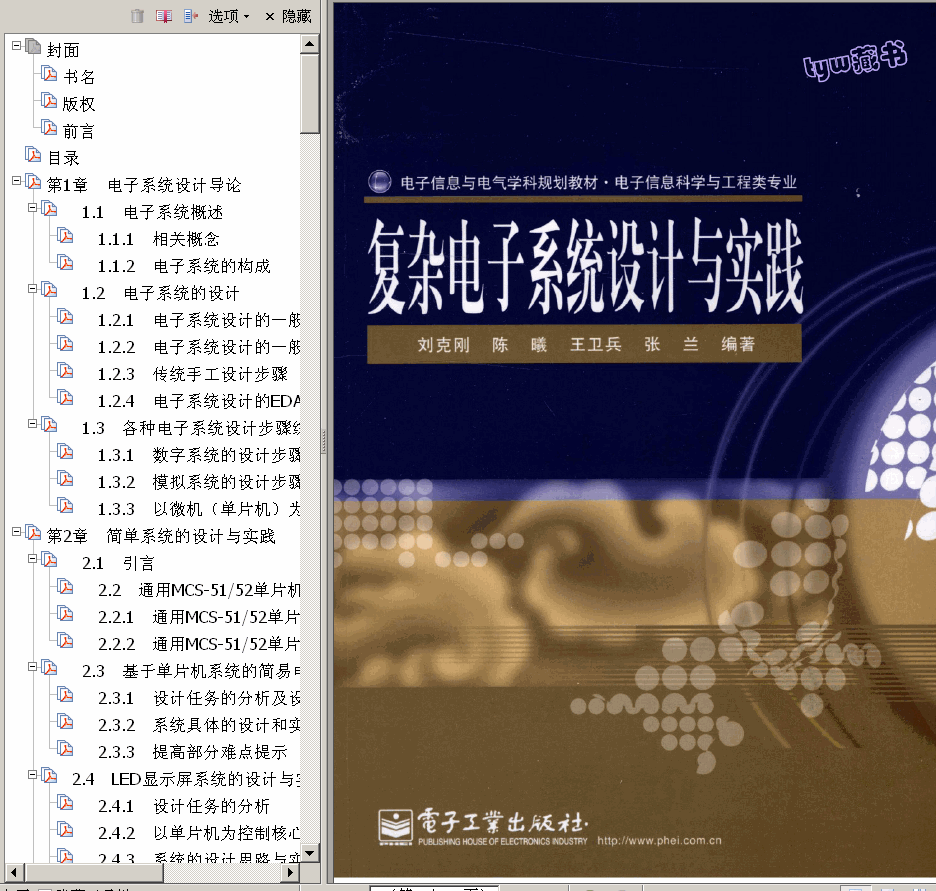Select bookmark 第1章 电子系统设计导论
The image size is (936, 891).
coord(144,185)
